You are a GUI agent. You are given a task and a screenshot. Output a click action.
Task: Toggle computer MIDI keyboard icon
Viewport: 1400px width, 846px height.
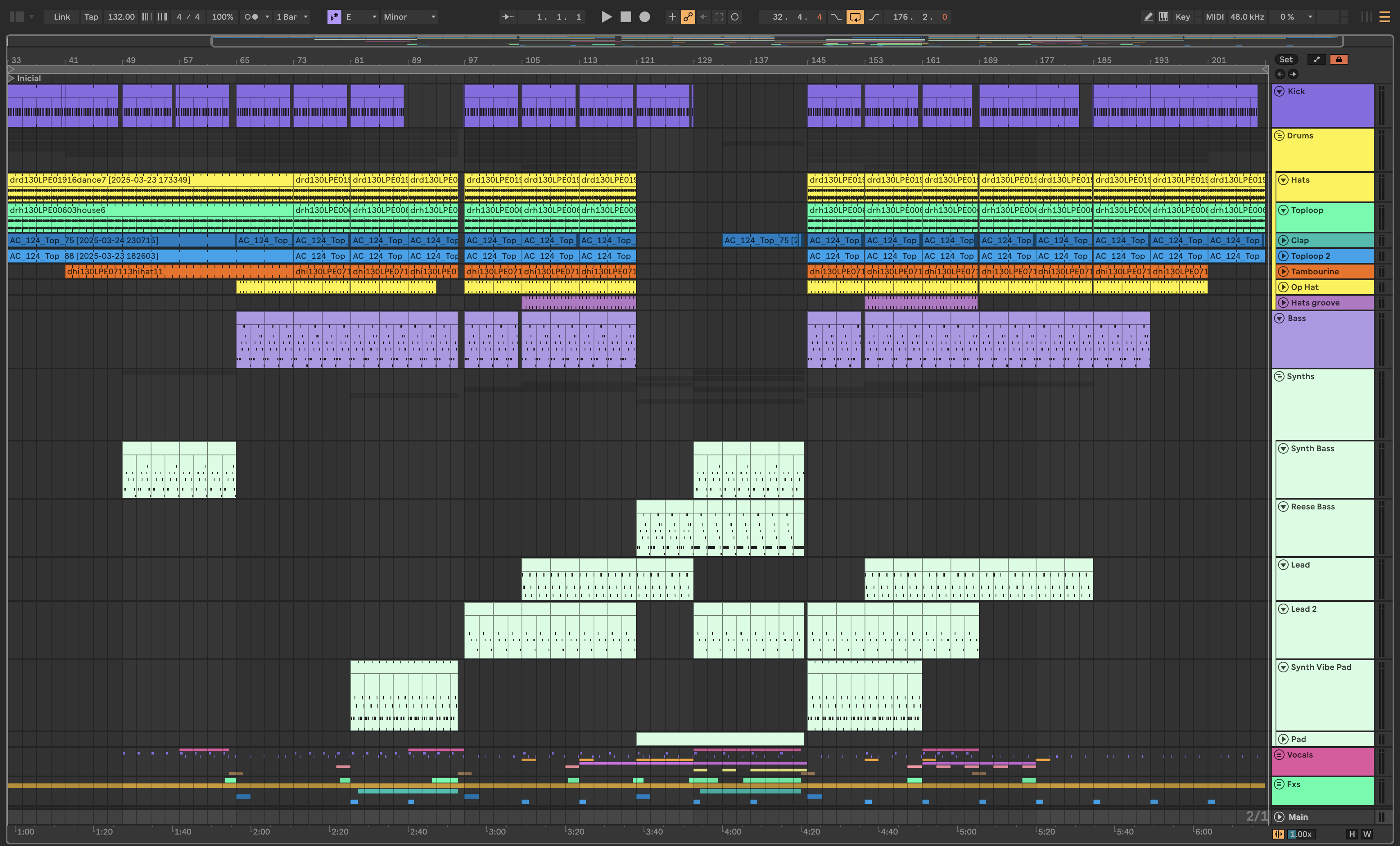[x=1164, y=17]
